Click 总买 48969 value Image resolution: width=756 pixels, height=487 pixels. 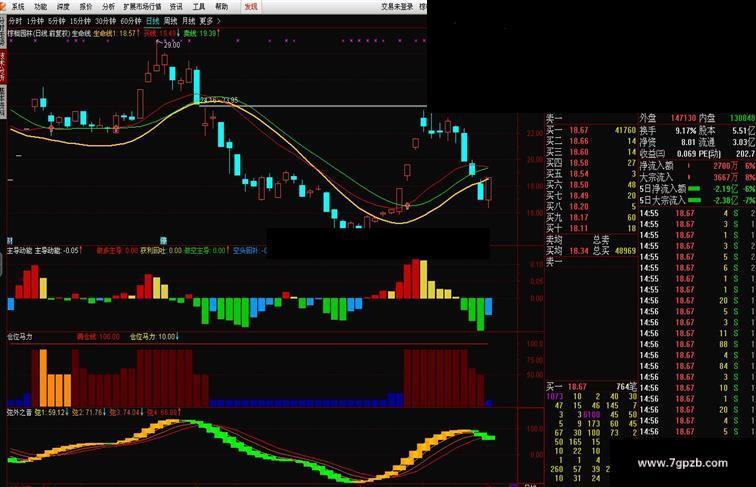(625, 251)
